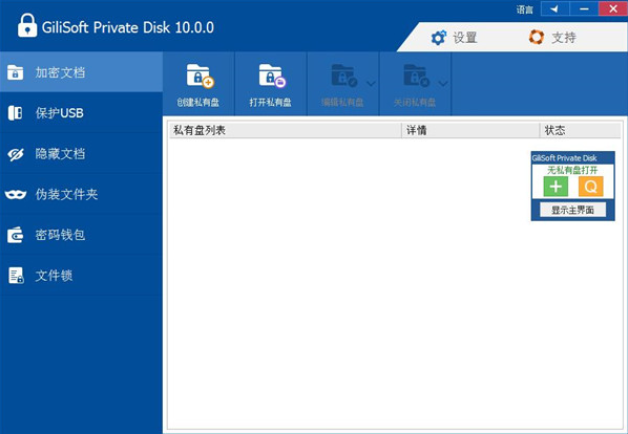The image size is (628, 434).
Task: Open the 密码钱包 password wallet section
Action: (60, 235)
